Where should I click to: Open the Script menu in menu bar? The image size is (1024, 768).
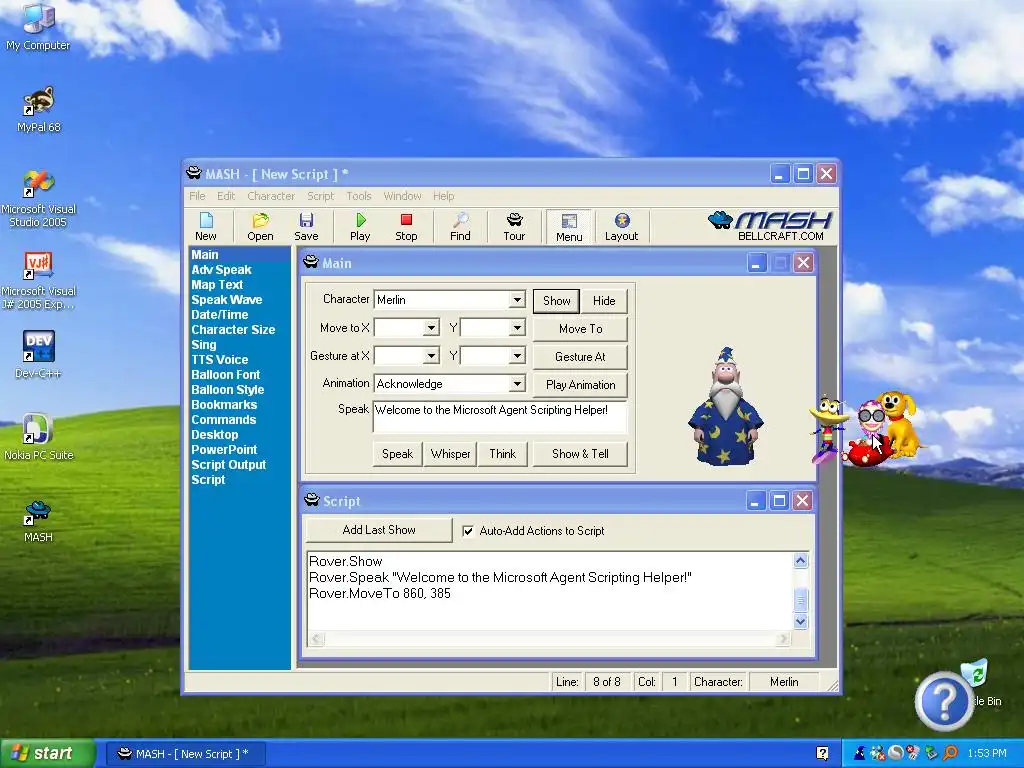[320, 196]
